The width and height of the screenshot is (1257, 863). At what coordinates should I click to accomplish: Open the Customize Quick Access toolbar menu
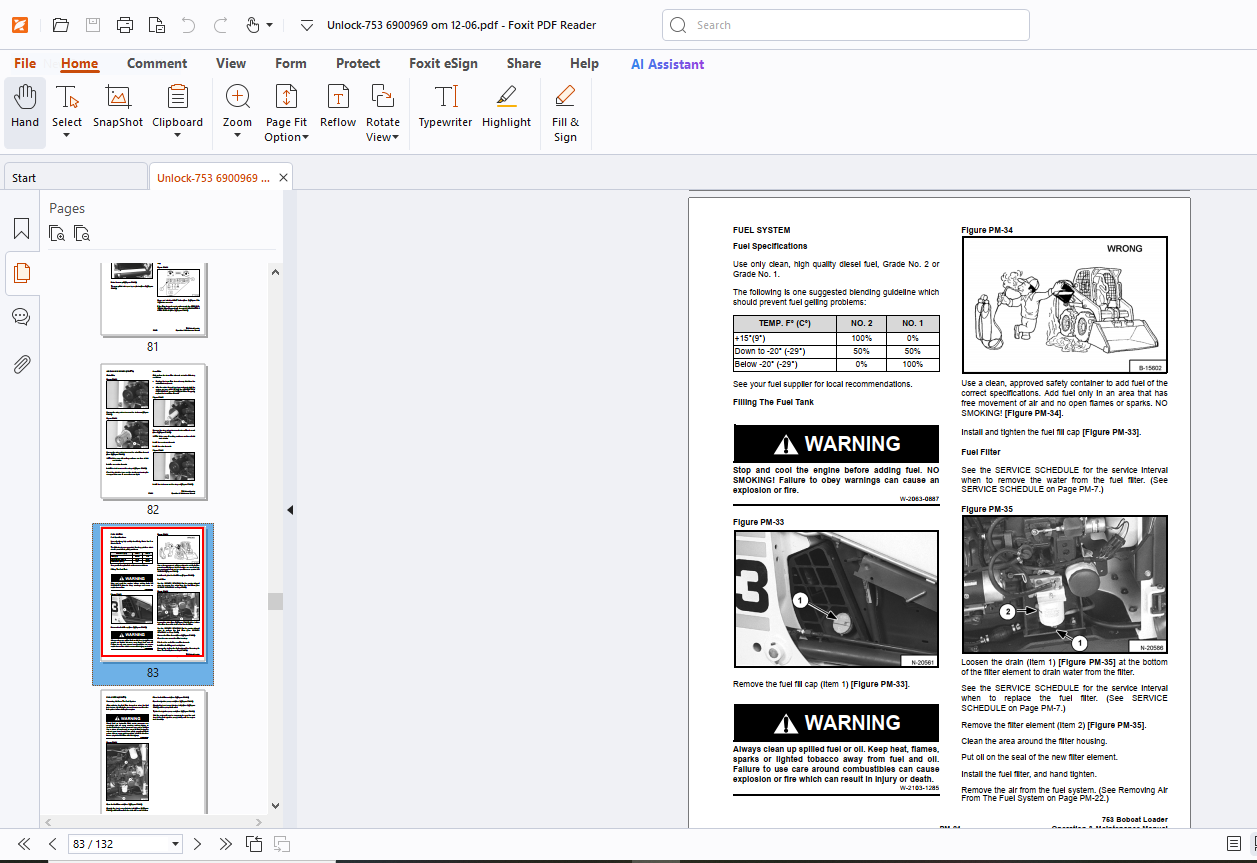pos(307,25)
